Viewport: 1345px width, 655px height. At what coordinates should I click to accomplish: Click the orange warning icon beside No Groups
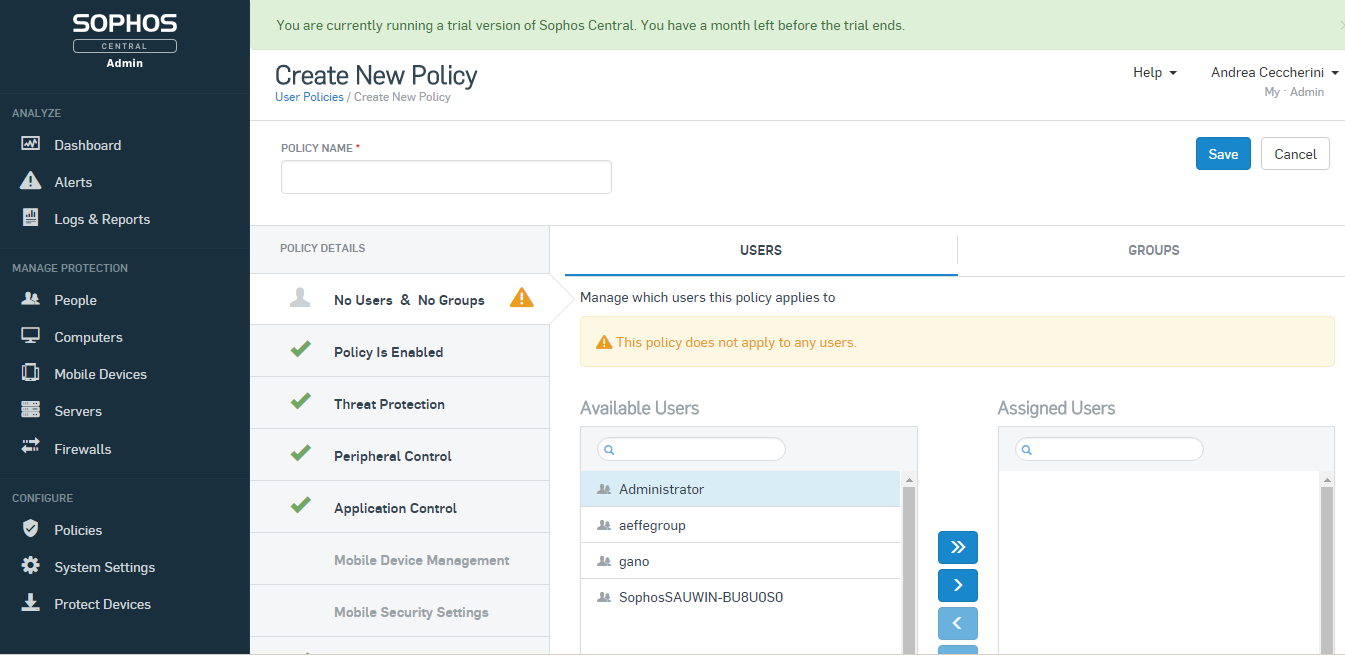coord(521,298)
